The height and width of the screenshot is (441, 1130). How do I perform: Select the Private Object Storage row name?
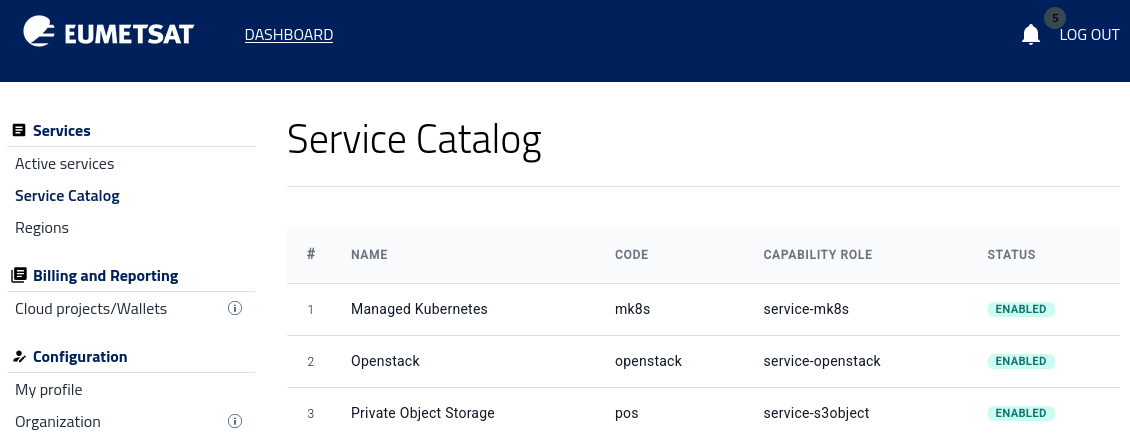[x=423, y=413]
